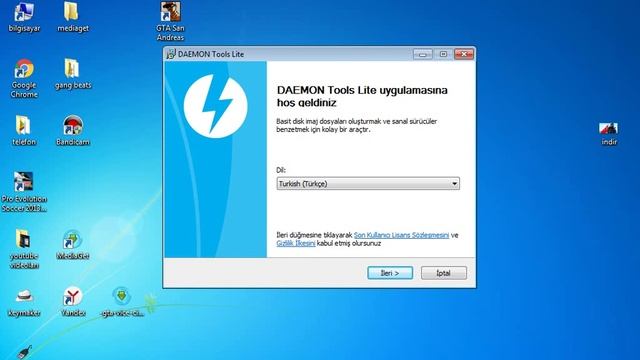Screen dimensions: 640x360
Task: Launch the MediaGet shortcut icon
Action: 73,245
